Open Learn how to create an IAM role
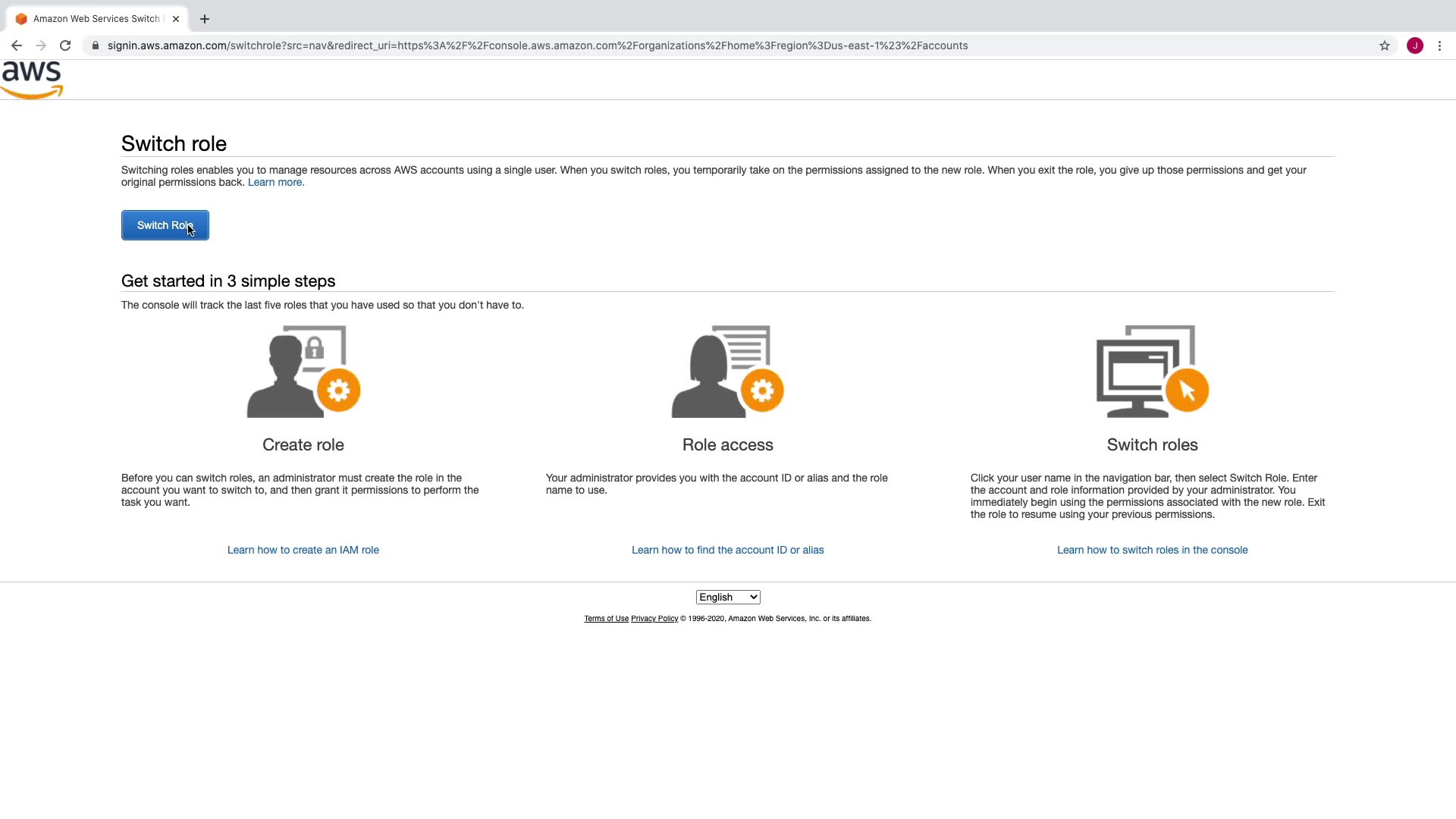This screenshot has width=1456, height=819. click(303, 551)
